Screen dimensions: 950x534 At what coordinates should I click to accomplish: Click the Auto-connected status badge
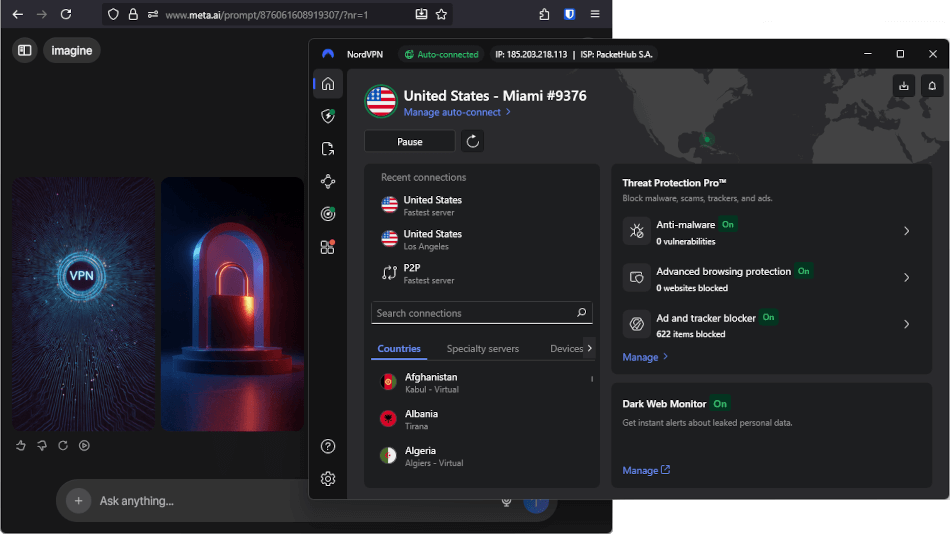click(x=442, y=55)
